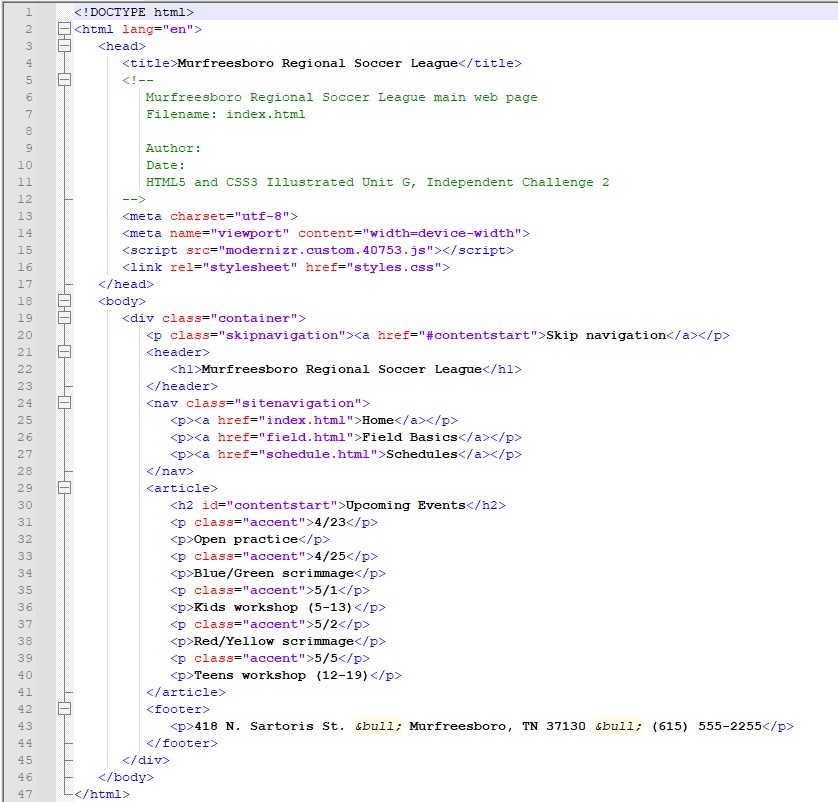Click the closing </footer> tag
This screenshot has height=802, width=838.
tap(182, 743)
